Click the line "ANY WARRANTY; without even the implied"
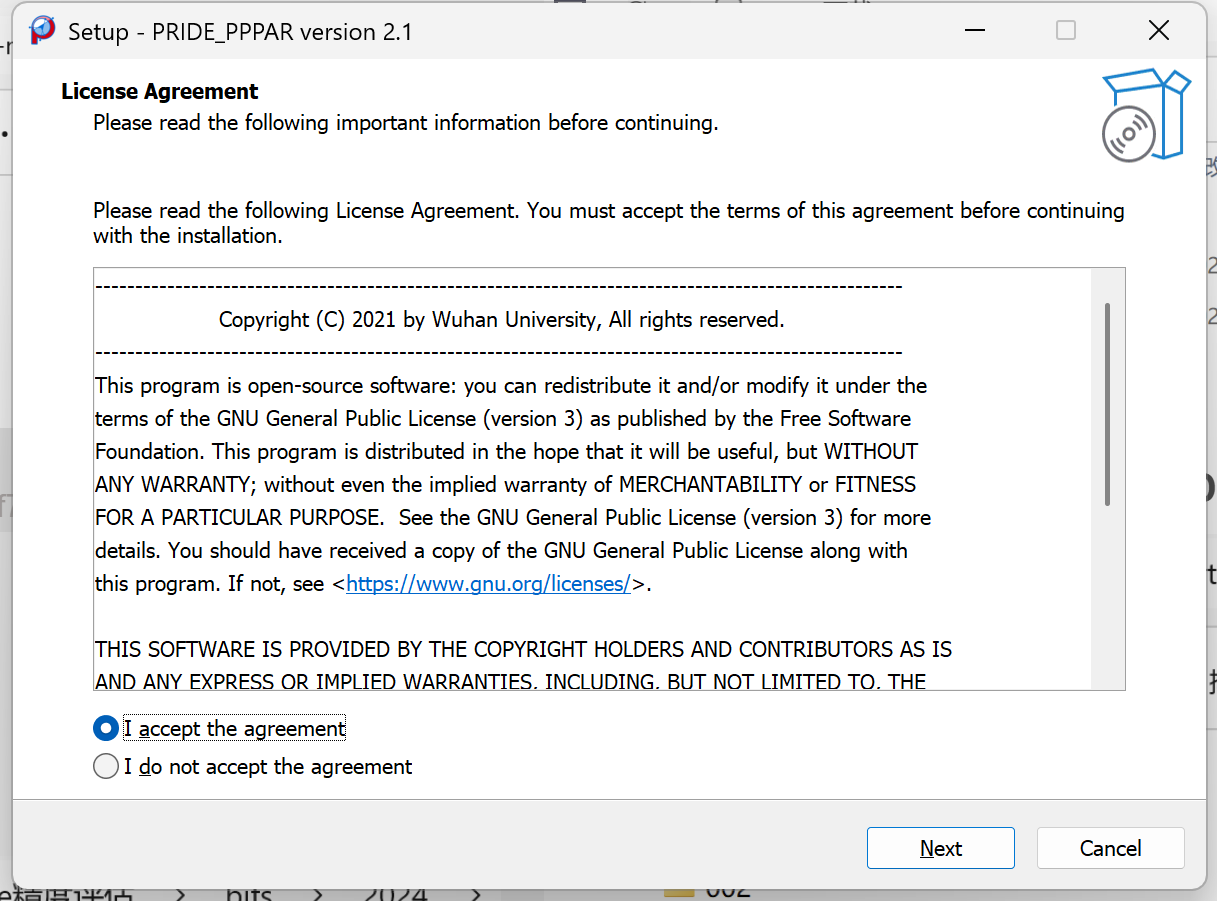The width and height of the screenshot is (1217, 901). [505, 485]
